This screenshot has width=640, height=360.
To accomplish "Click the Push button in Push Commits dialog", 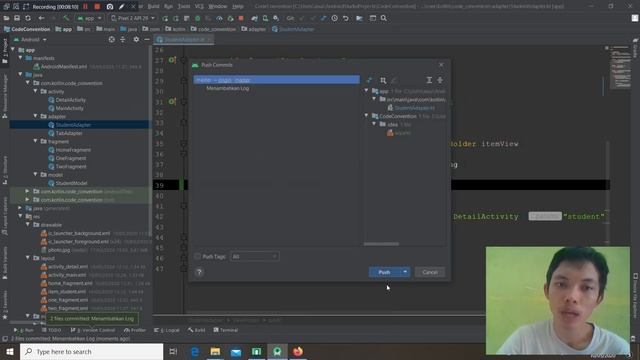I will pyautogui.click(x=384, y=272).
